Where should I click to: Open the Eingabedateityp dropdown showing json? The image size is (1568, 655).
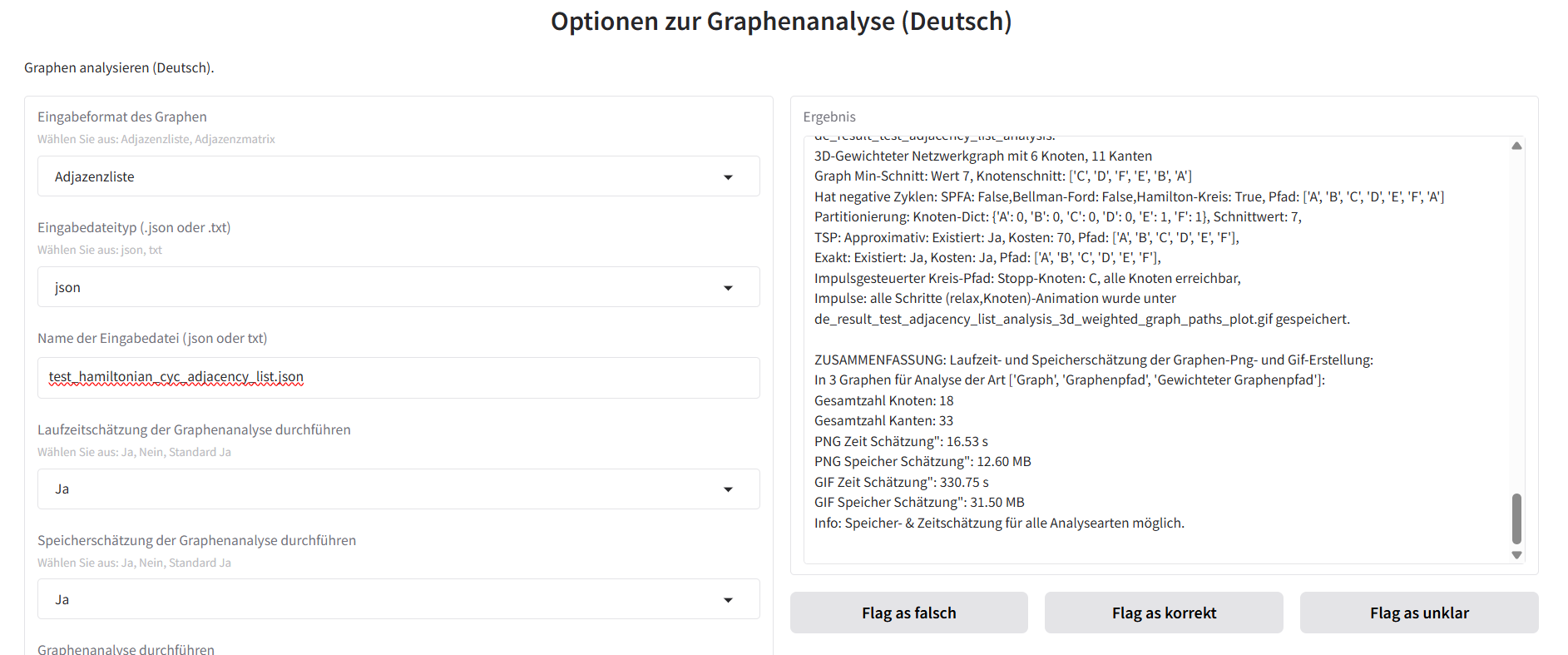point(398,287)
